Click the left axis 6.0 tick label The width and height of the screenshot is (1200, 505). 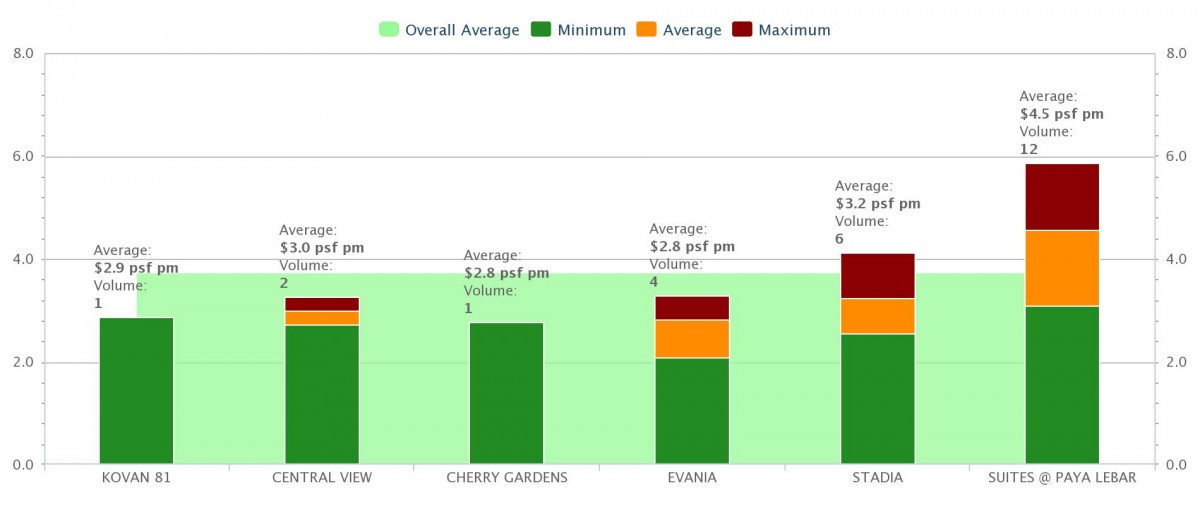(x=23, y=156)
